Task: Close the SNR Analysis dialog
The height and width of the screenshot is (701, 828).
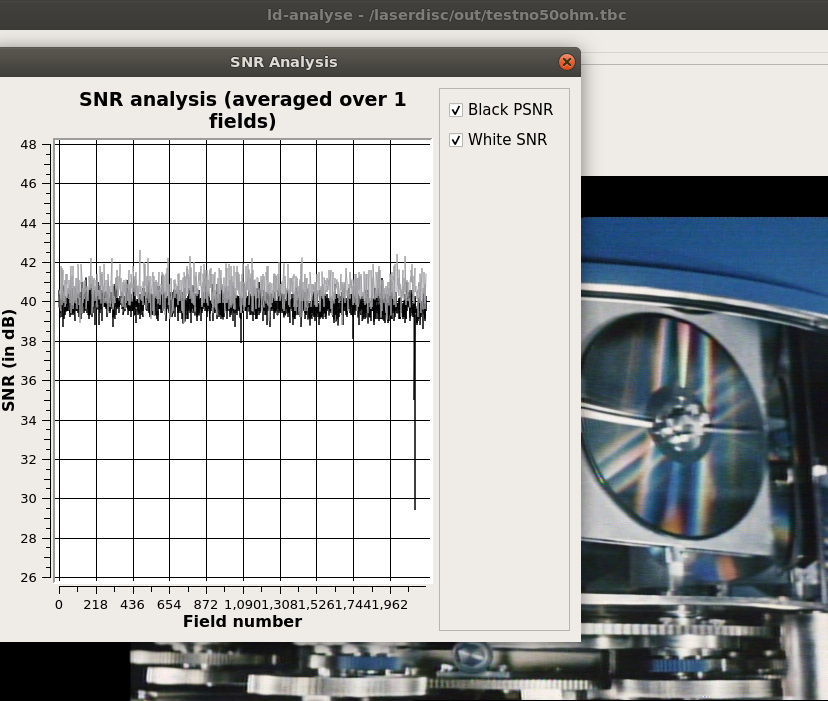Action: [567, 62]
